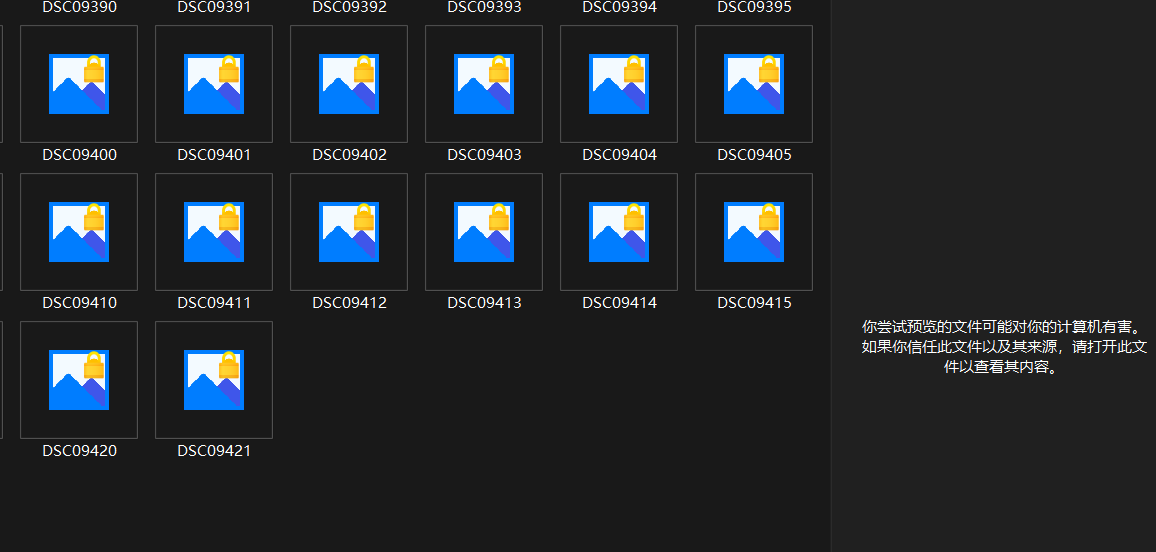Click the name text DSC09411
This screenshot has height=552, width=1156.
click(215, 303)
